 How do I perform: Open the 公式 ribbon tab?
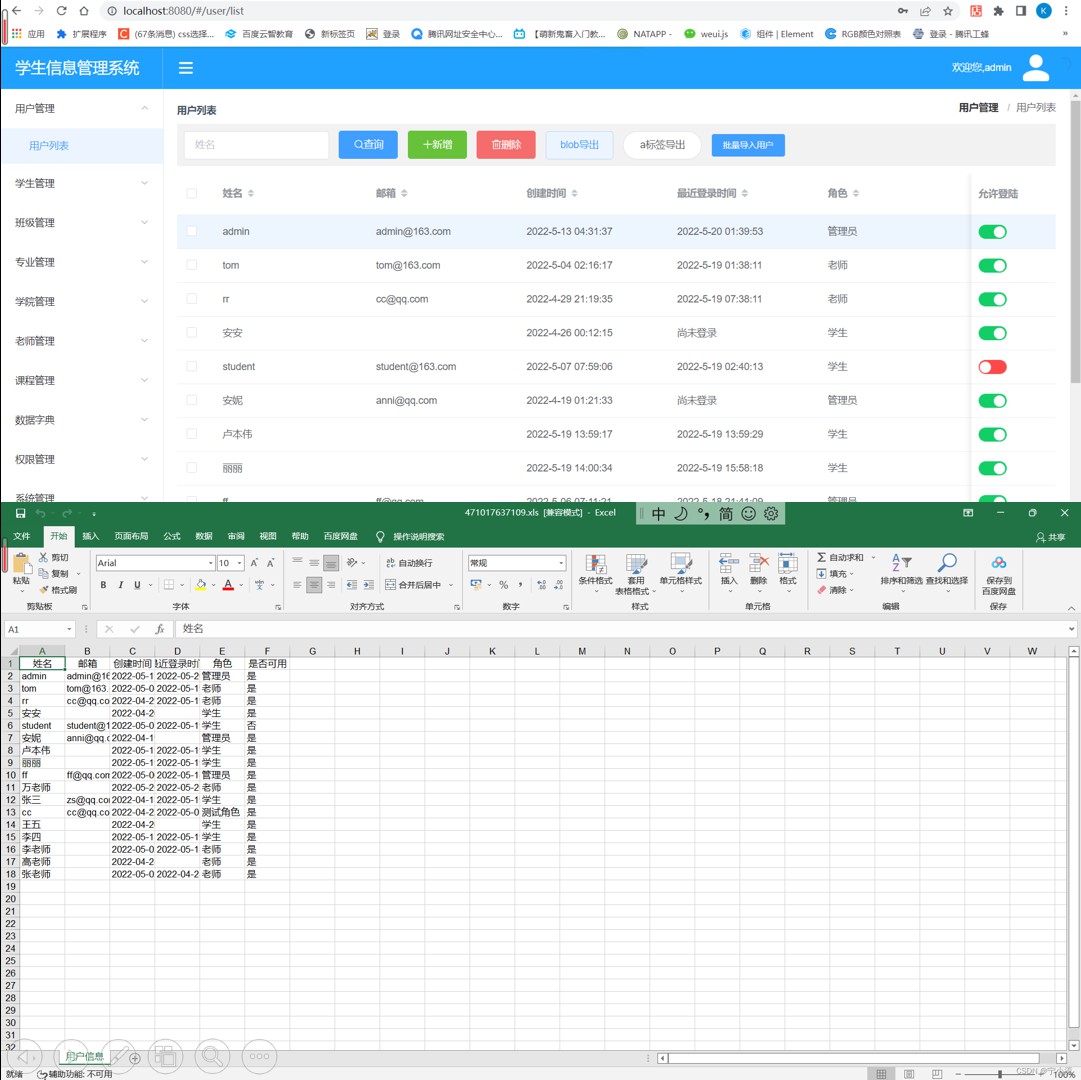[172, 537]
